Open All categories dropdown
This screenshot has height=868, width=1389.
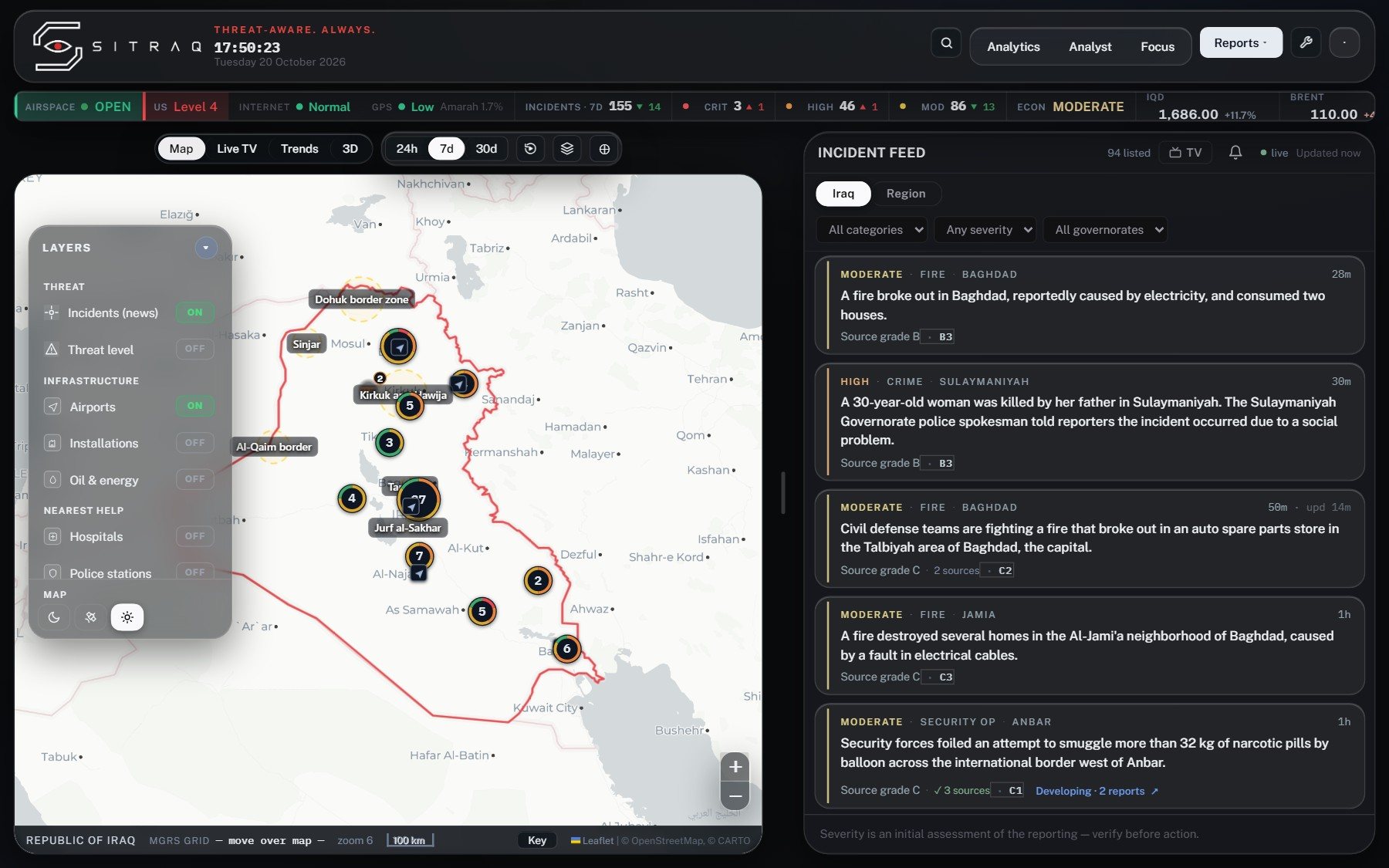click(872, 230)
